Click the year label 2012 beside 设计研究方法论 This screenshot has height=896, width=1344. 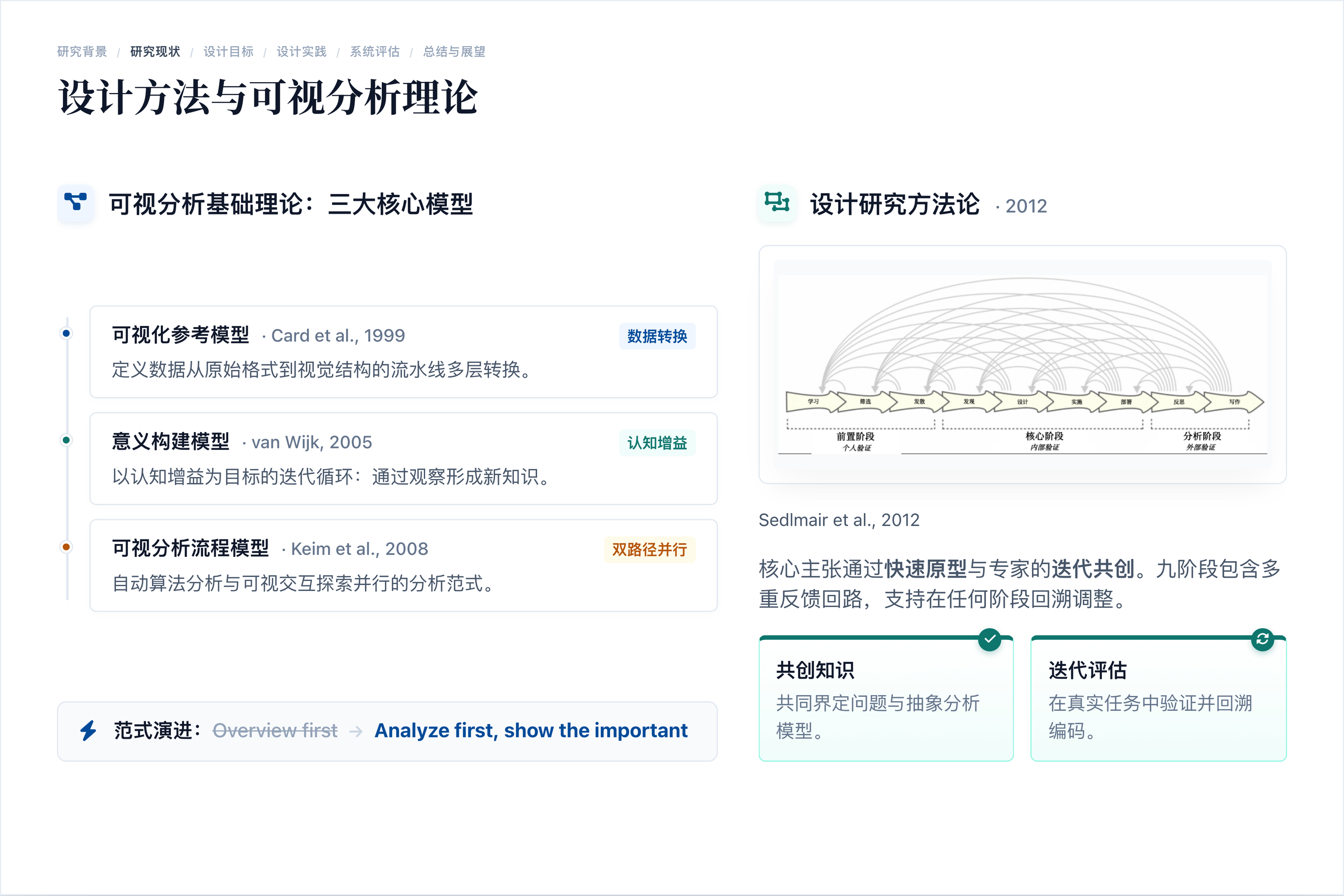[x=1026, y=206]
